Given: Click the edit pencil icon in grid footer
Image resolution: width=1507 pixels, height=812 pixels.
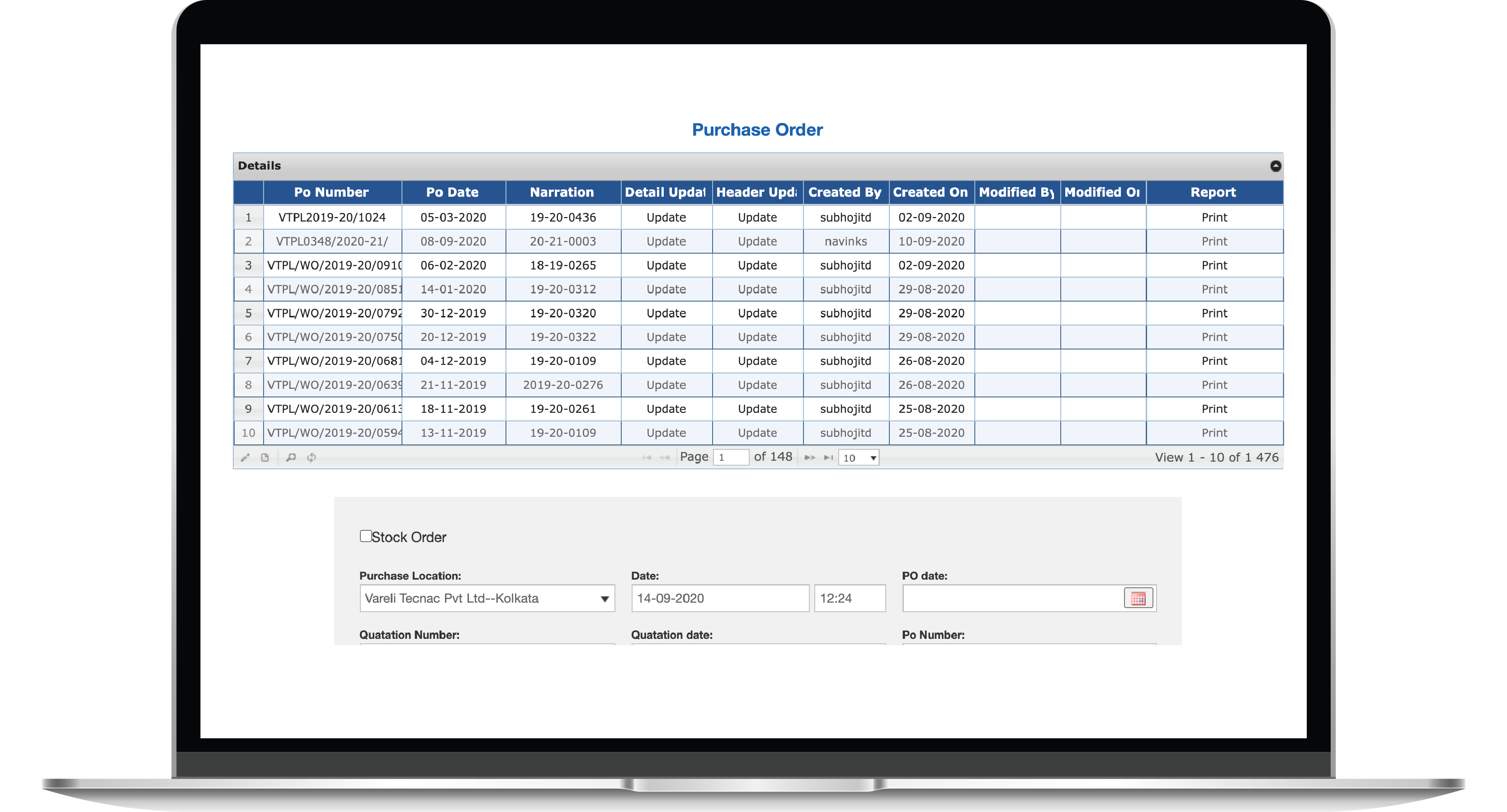Looking at the screenshot, I should [x=245, y=458].
